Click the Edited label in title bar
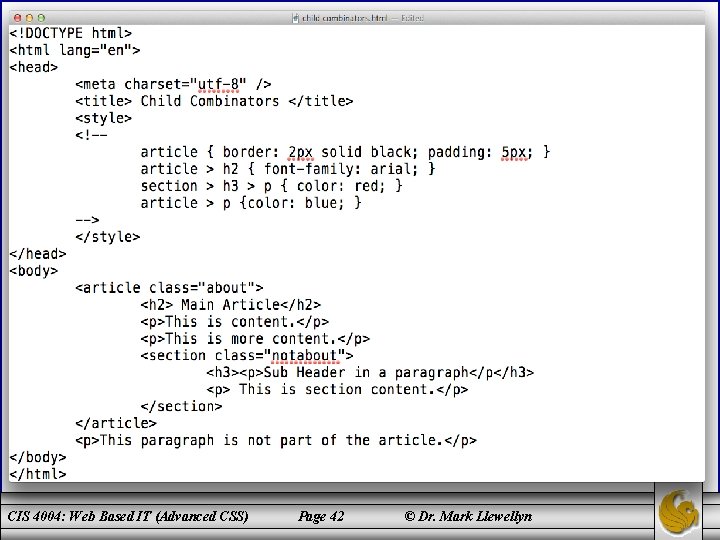 [412, 18]
